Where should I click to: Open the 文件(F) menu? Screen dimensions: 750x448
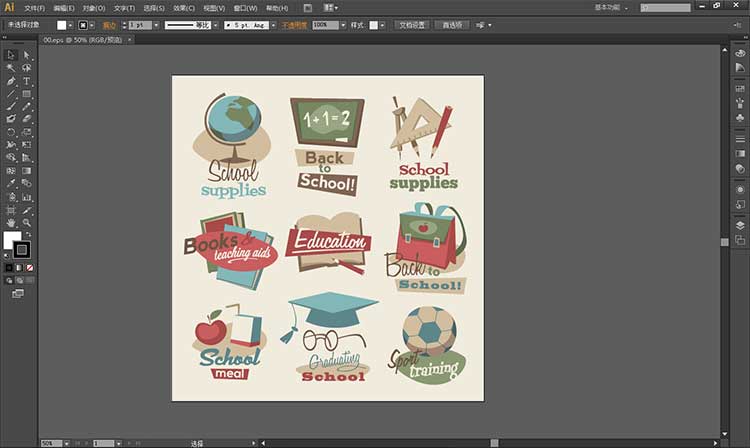[34, 8]
